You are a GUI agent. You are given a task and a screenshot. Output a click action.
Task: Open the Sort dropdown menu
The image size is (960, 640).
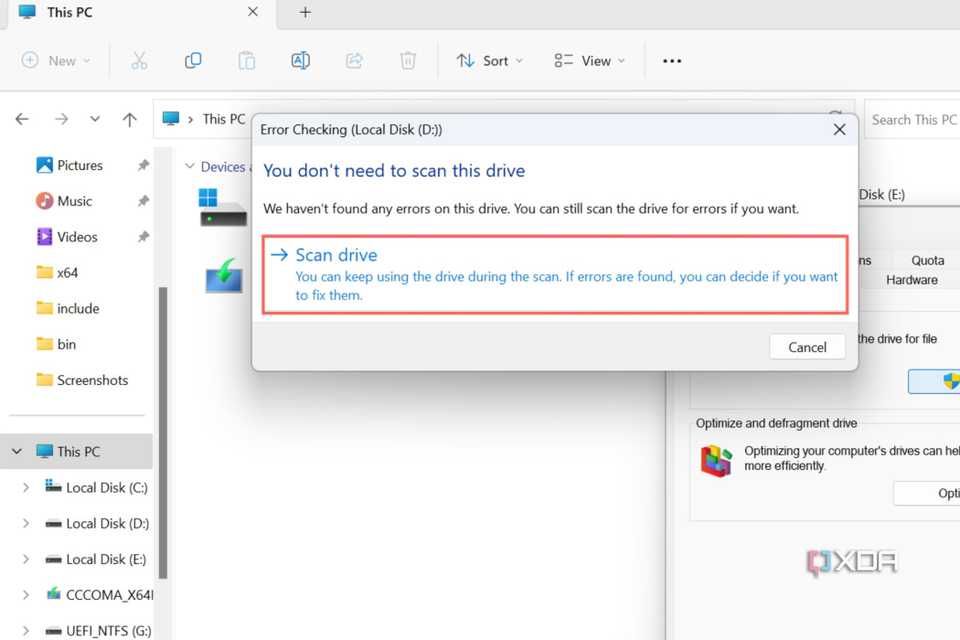pyautogui.click(x=490, y=61)
